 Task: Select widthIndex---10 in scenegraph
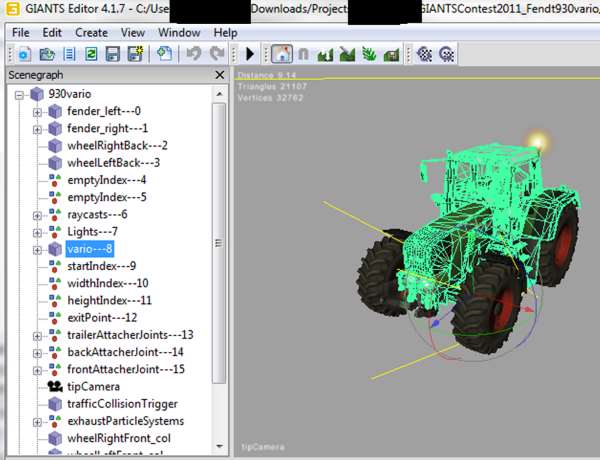tap(108, 283)
